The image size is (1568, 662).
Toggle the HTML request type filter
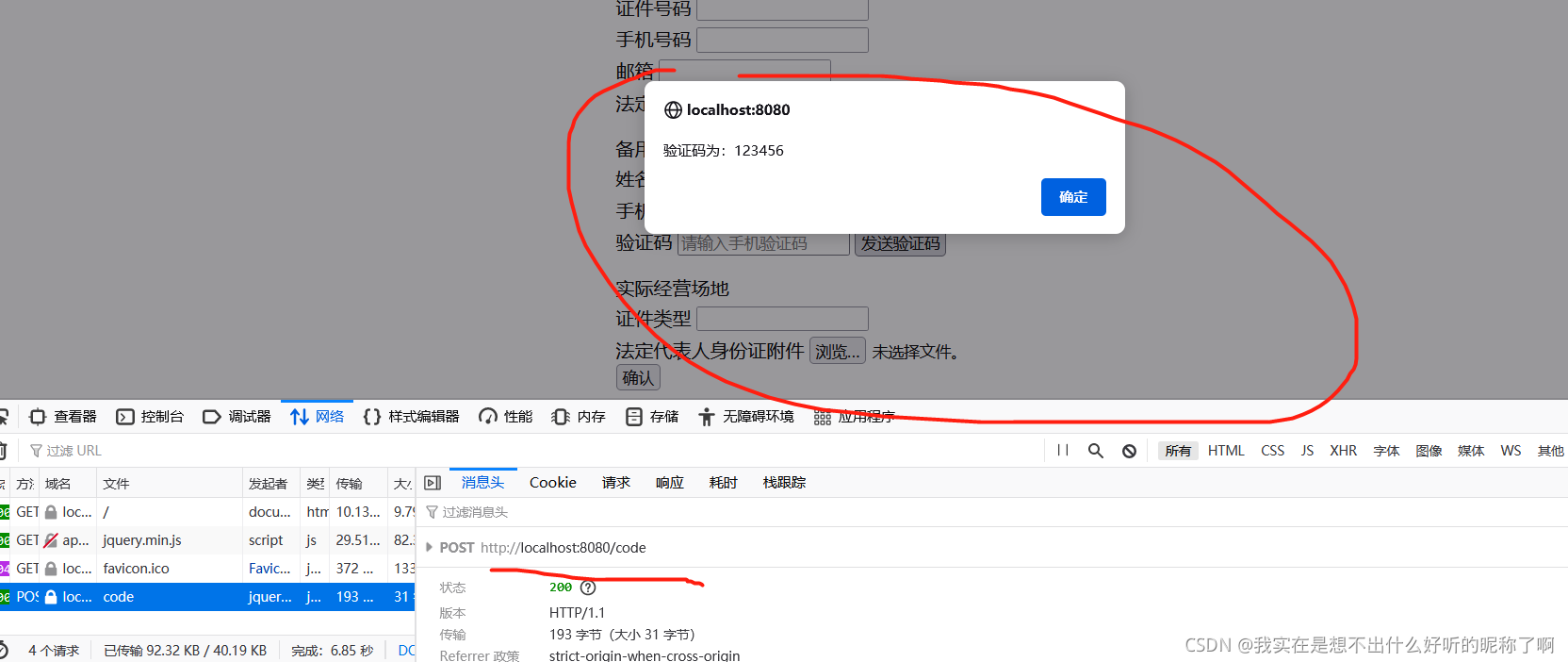point(1226,451)
